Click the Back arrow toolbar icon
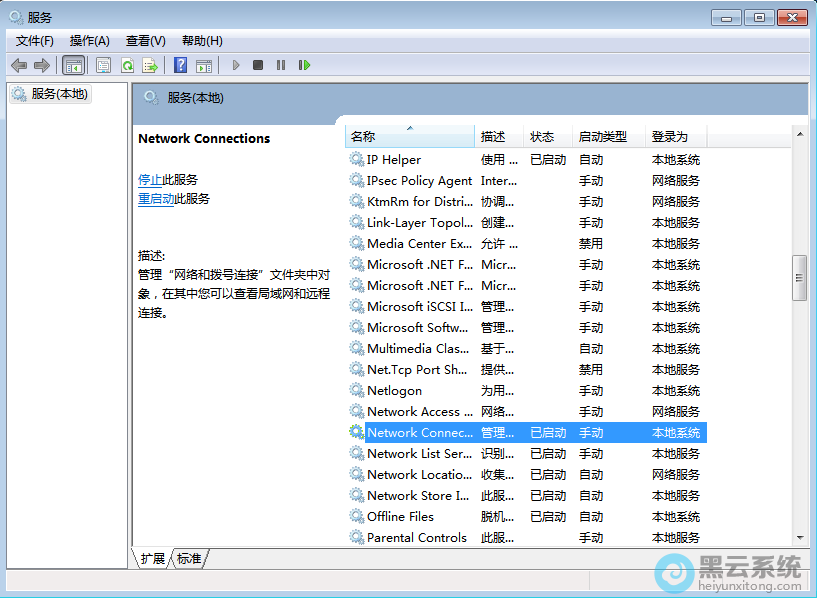Viewport: 817px width, 598px height. tap(19, 65)
